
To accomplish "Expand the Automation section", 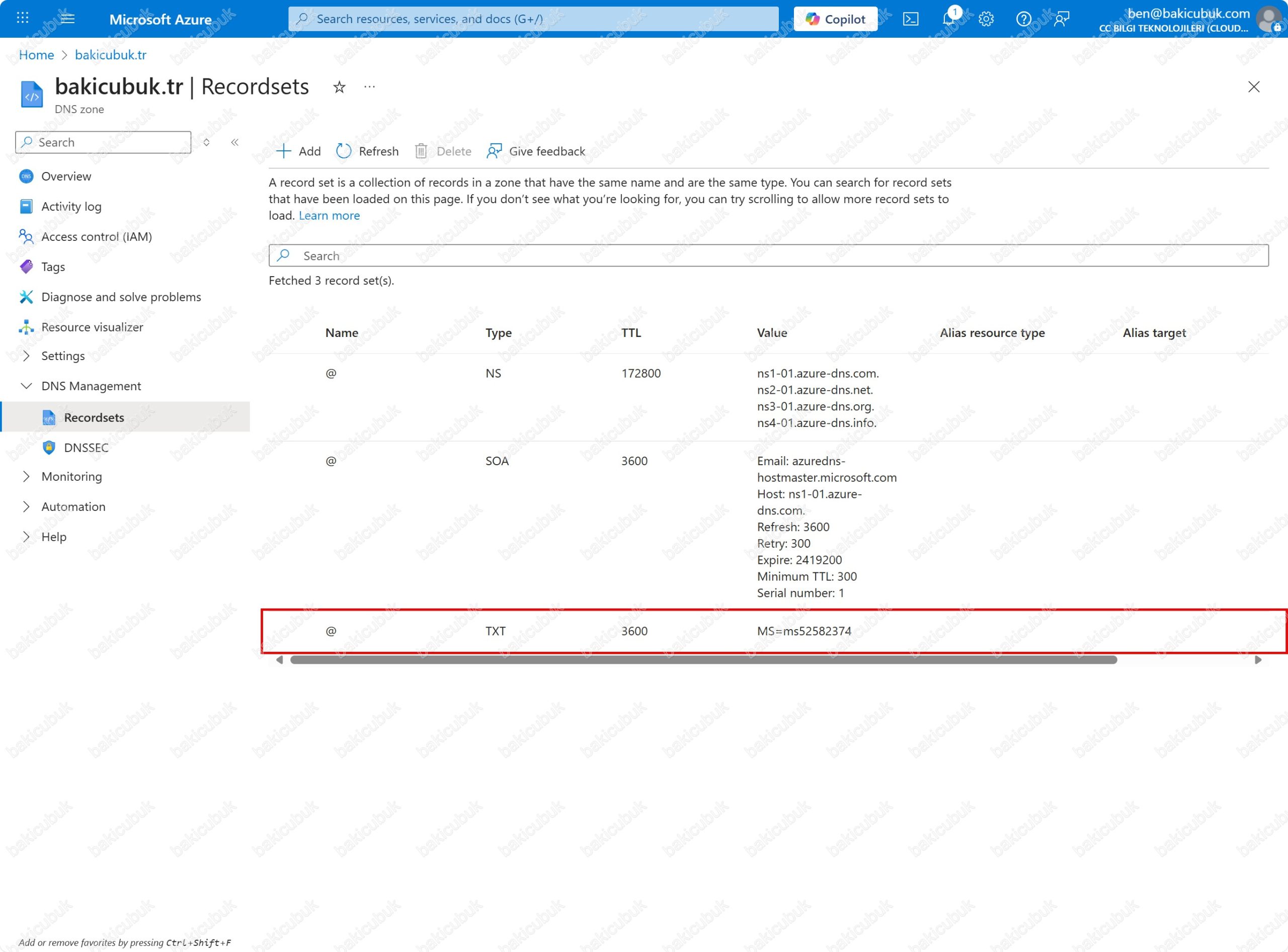I will [x=26, y=506].
